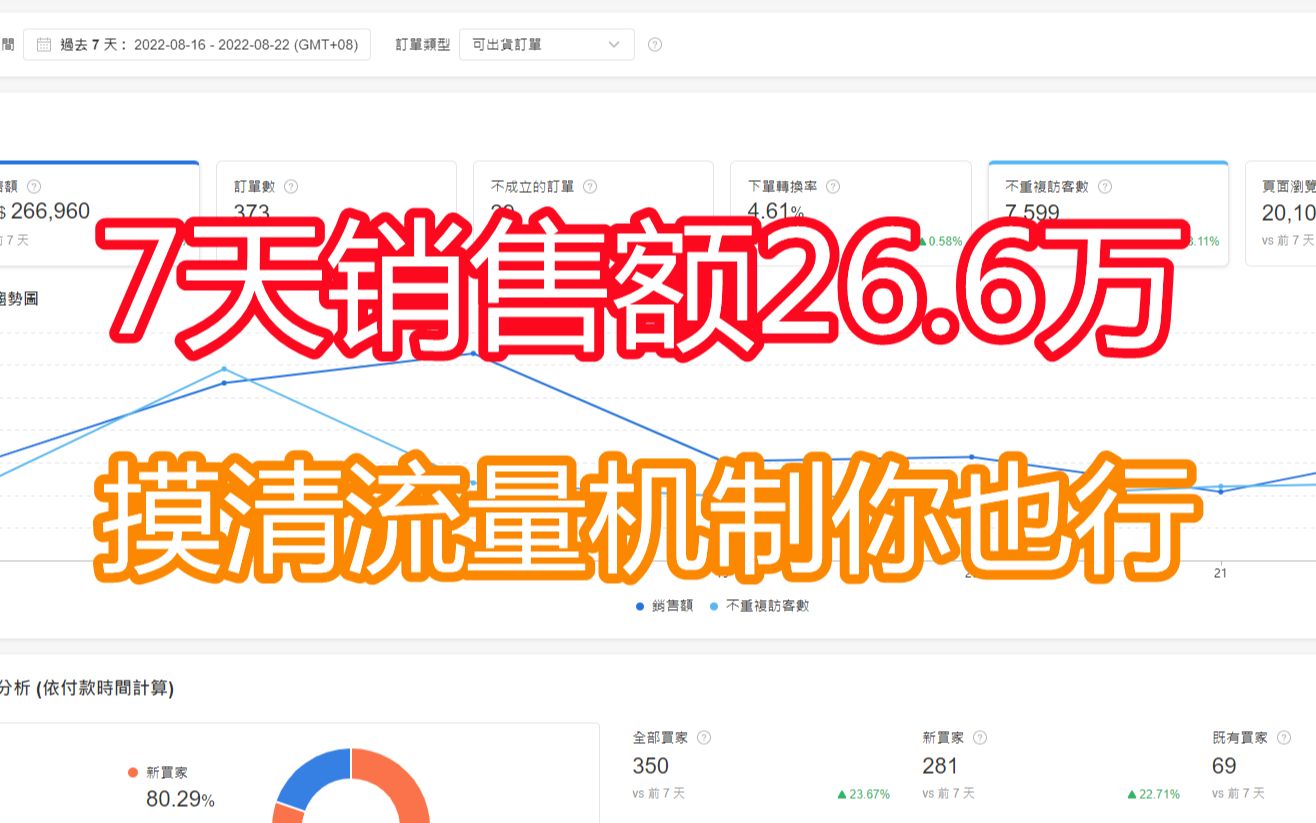Click the 23.67% growth figure

tap(863, 794)
